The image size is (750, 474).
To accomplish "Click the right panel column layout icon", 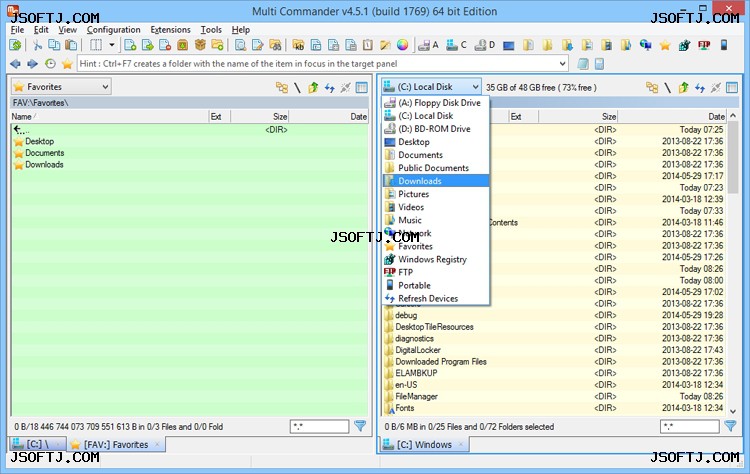I will (732, 88).
